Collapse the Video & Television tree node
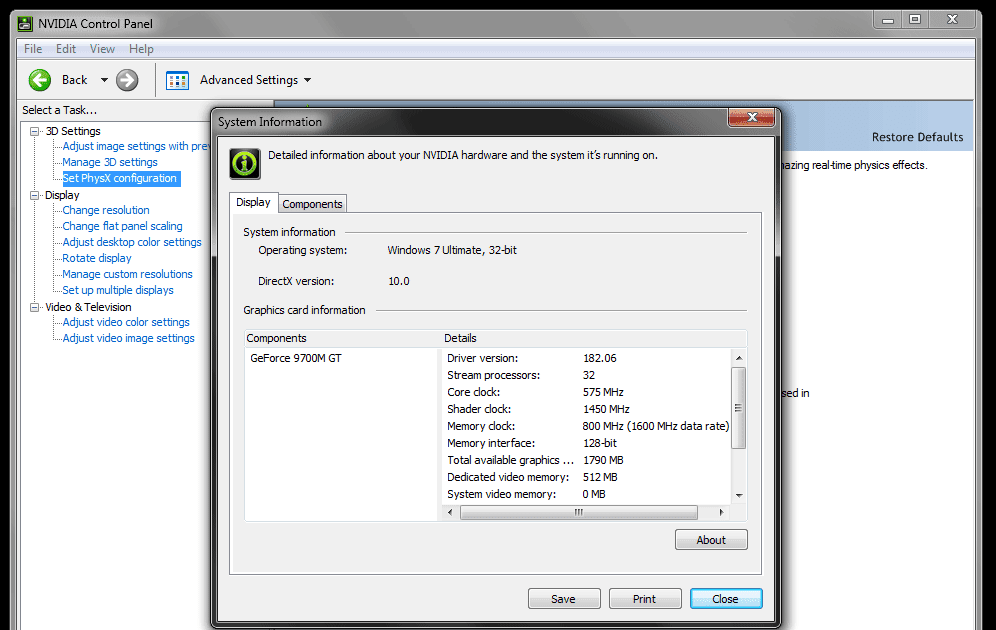The height and width of the screenshot is (630, 996). (34, 307)
